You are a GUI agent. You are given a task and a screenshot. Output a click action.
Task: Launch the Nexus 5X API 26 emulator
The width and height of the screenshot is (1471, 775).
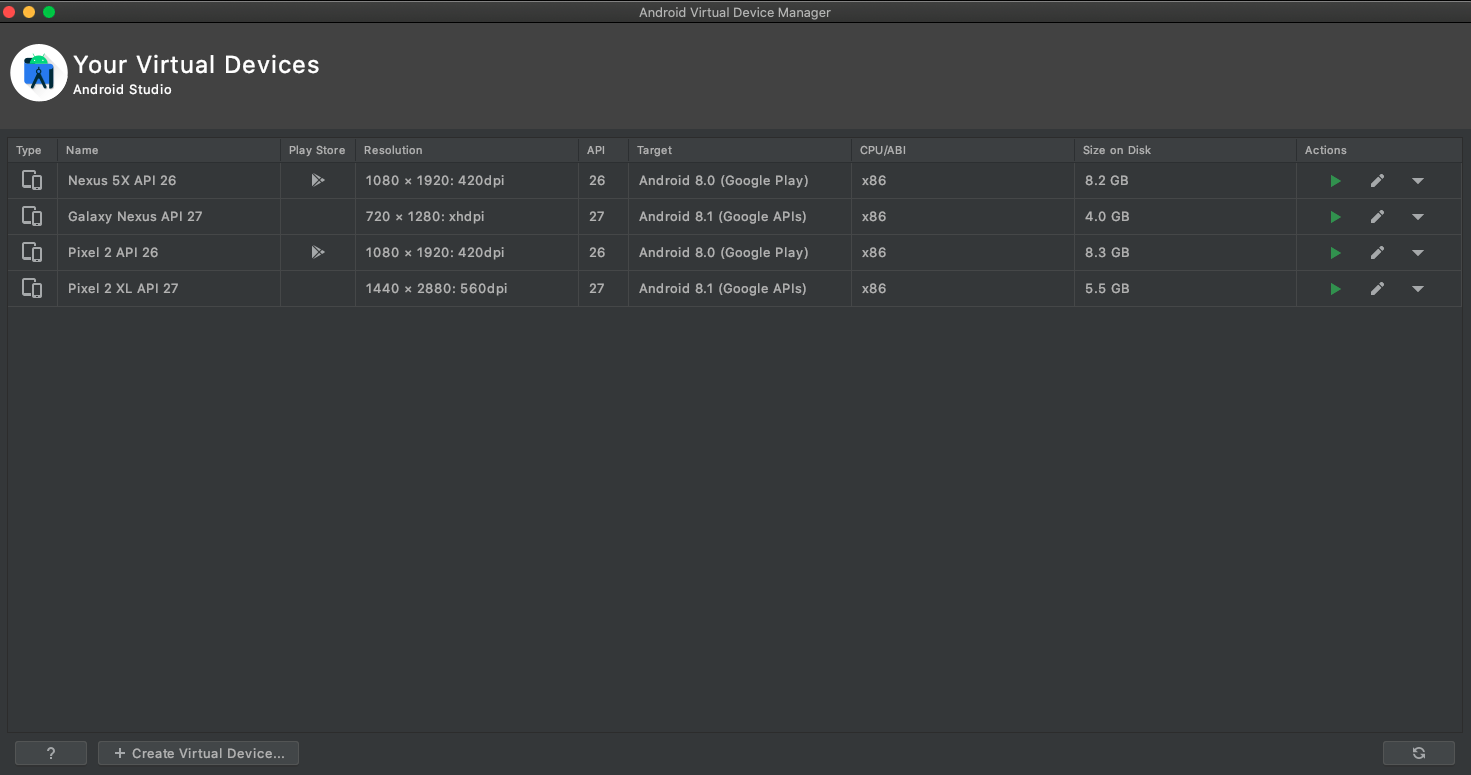click(1335, 181)
